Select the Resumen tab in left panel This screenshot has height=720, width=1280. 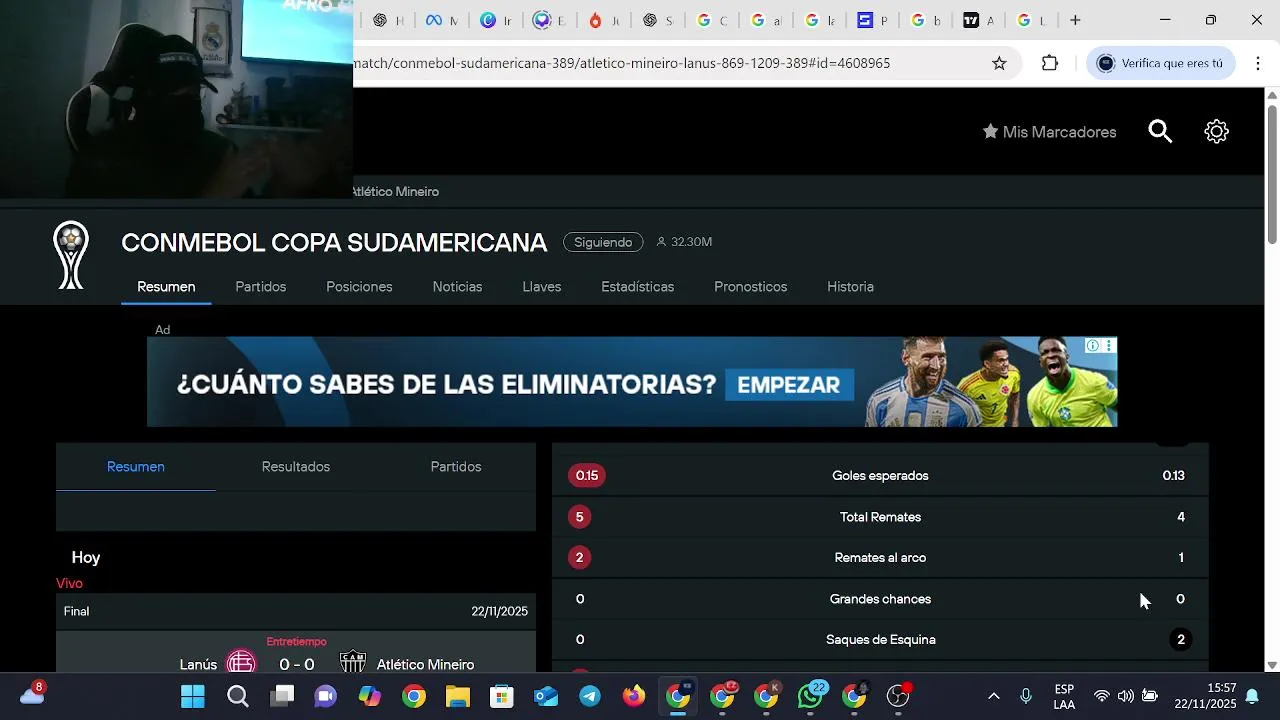136,467
